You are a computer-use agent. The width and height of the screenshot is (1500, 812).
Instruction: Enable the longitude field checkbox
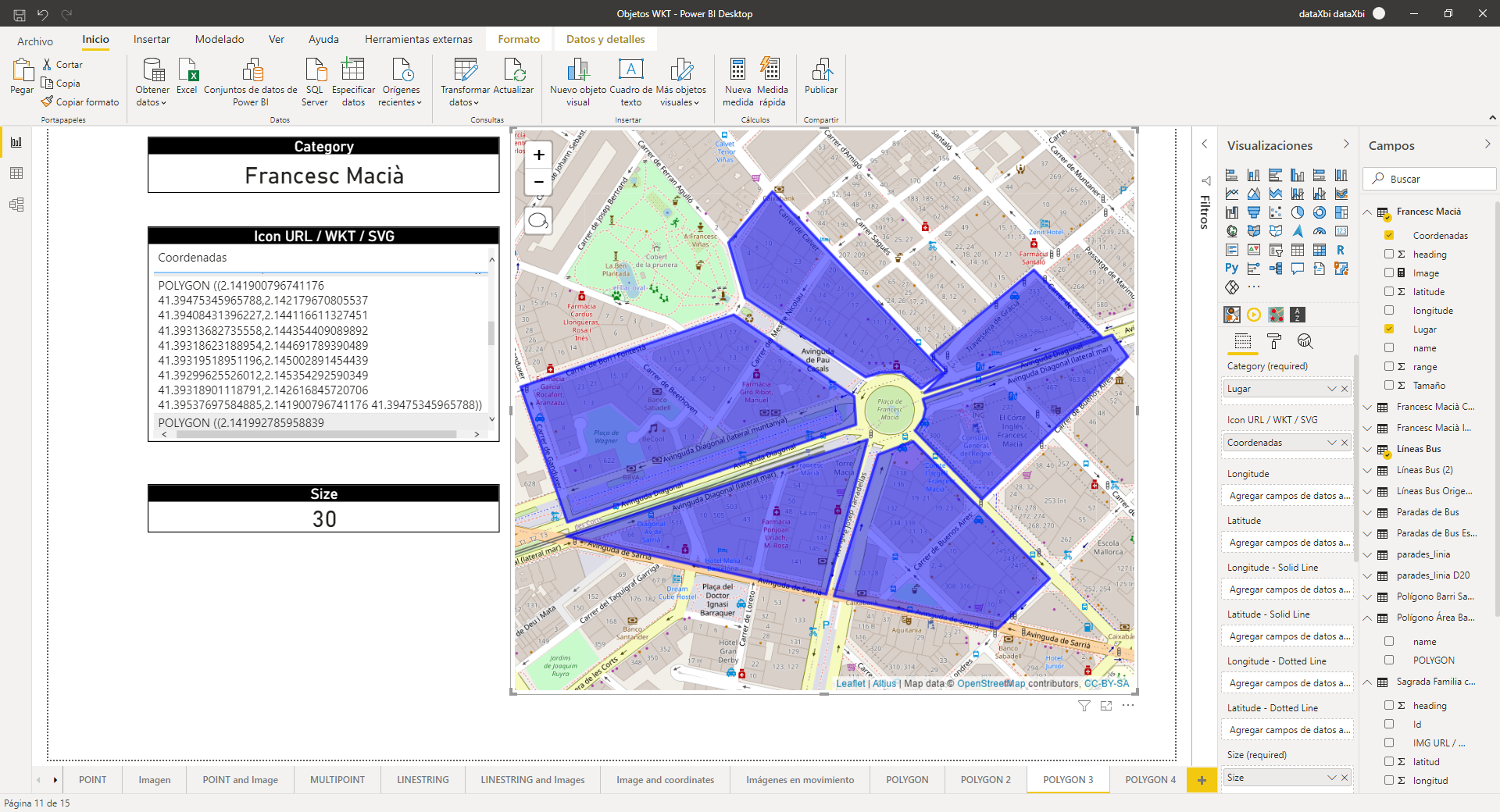[x=1389, y=311]
